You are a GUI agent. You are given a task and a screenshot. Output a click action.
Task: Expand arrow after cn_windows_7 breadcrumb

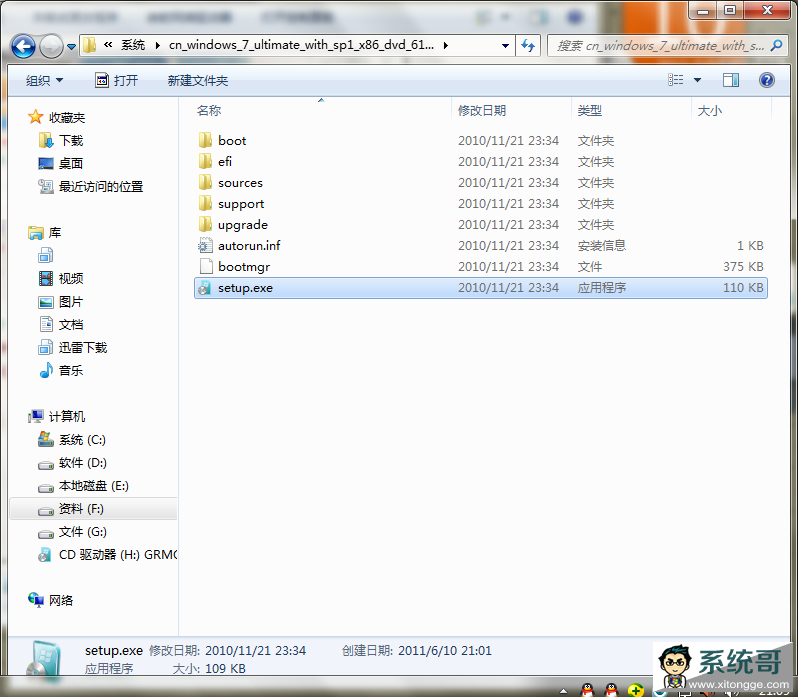(446, 45)
